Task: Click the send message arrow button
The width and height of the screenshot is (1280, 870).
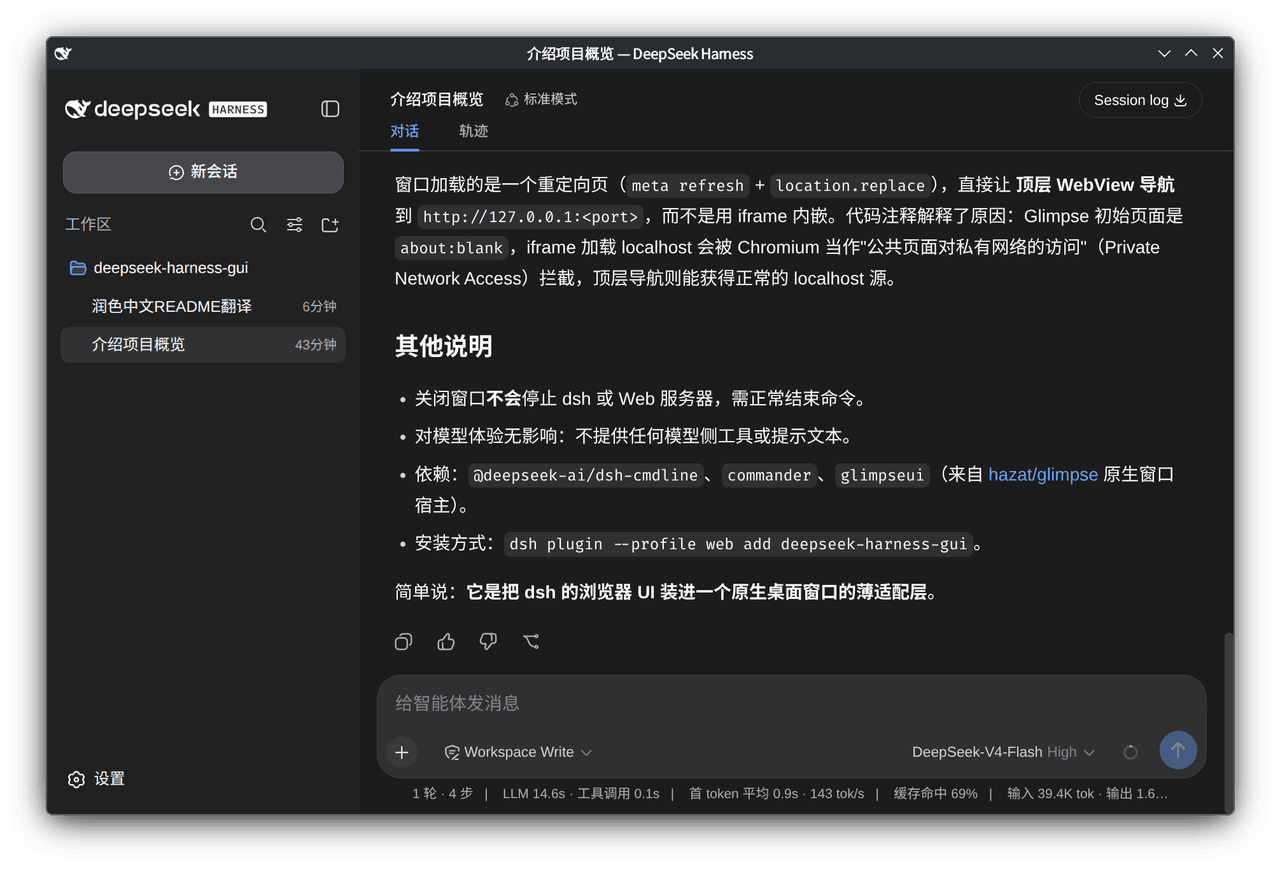Action: pos(1178,750)
